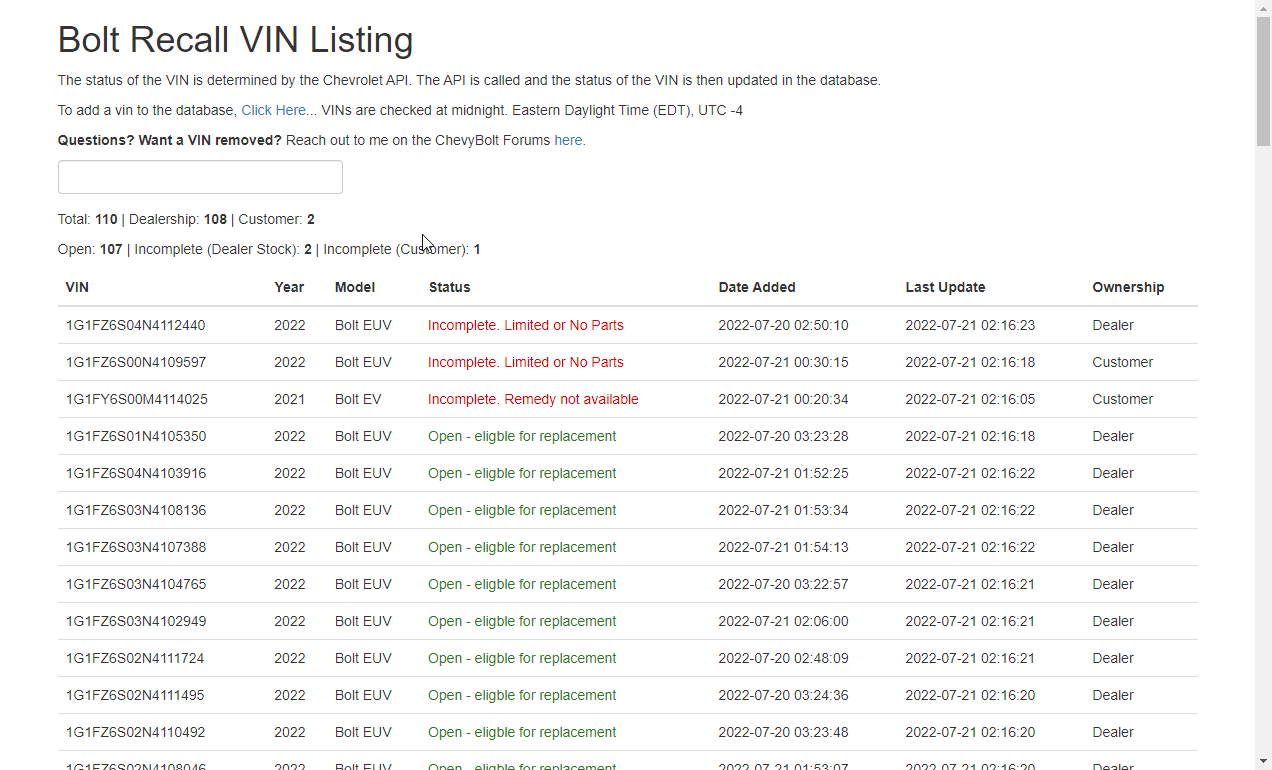Click date added 2022-07-21 02:06:00
This screenshot has width=1272, height=770.
click(x=784, y=621)
